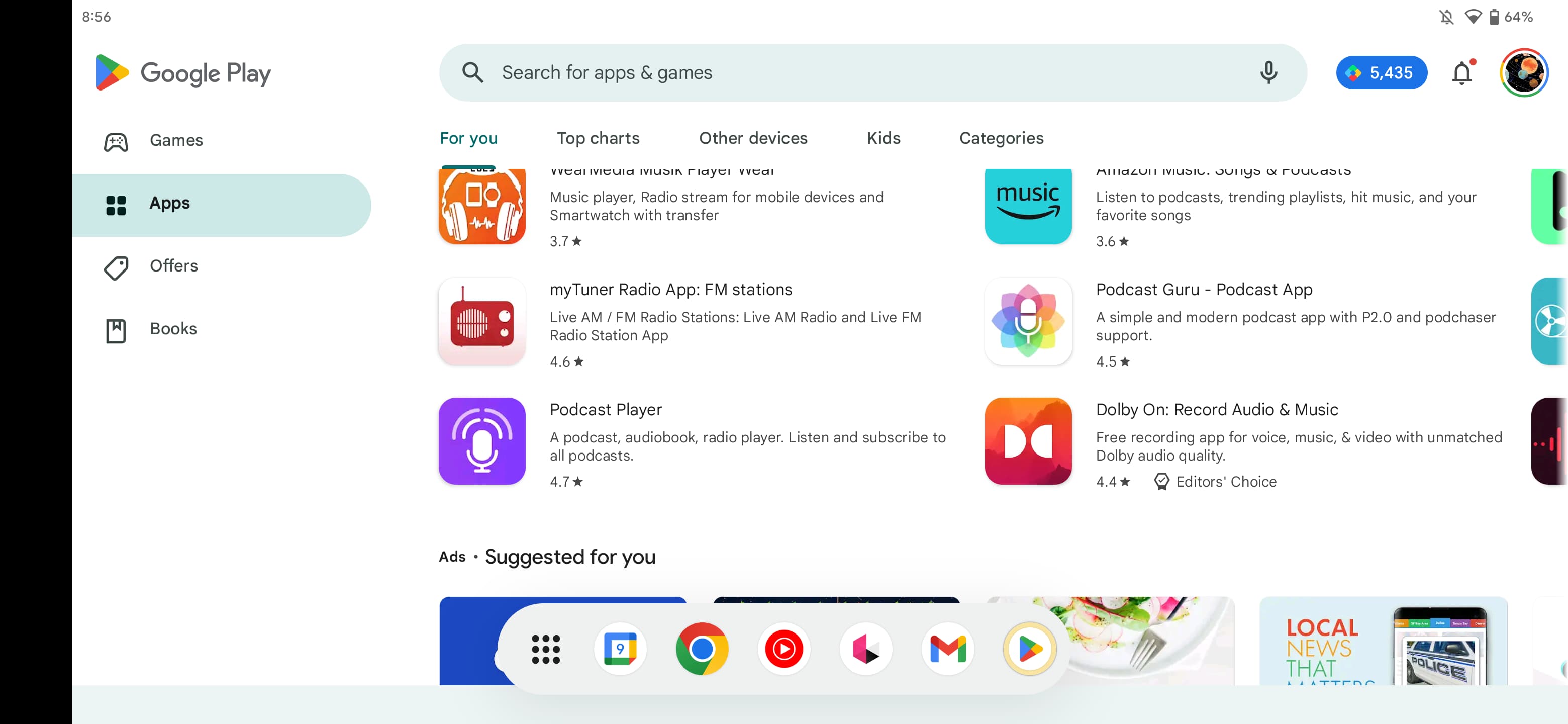Viewport: 1568px width, 724px height.
Task: Switch to the Categories tab
Action: click(1001, 138)
